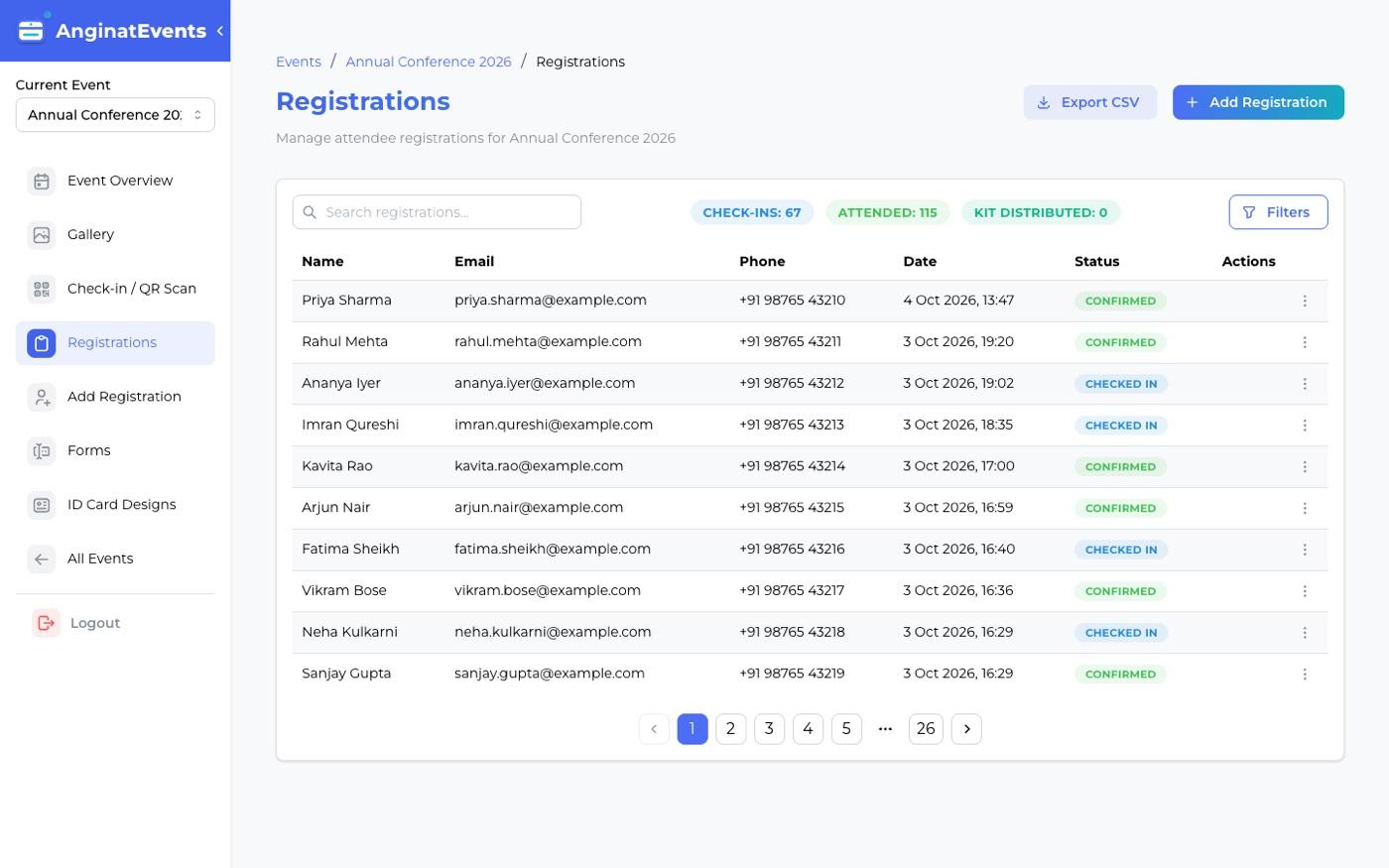Go to the next page arrow
This screenshot has width=1389, height=868.
(x=966, y=729)
